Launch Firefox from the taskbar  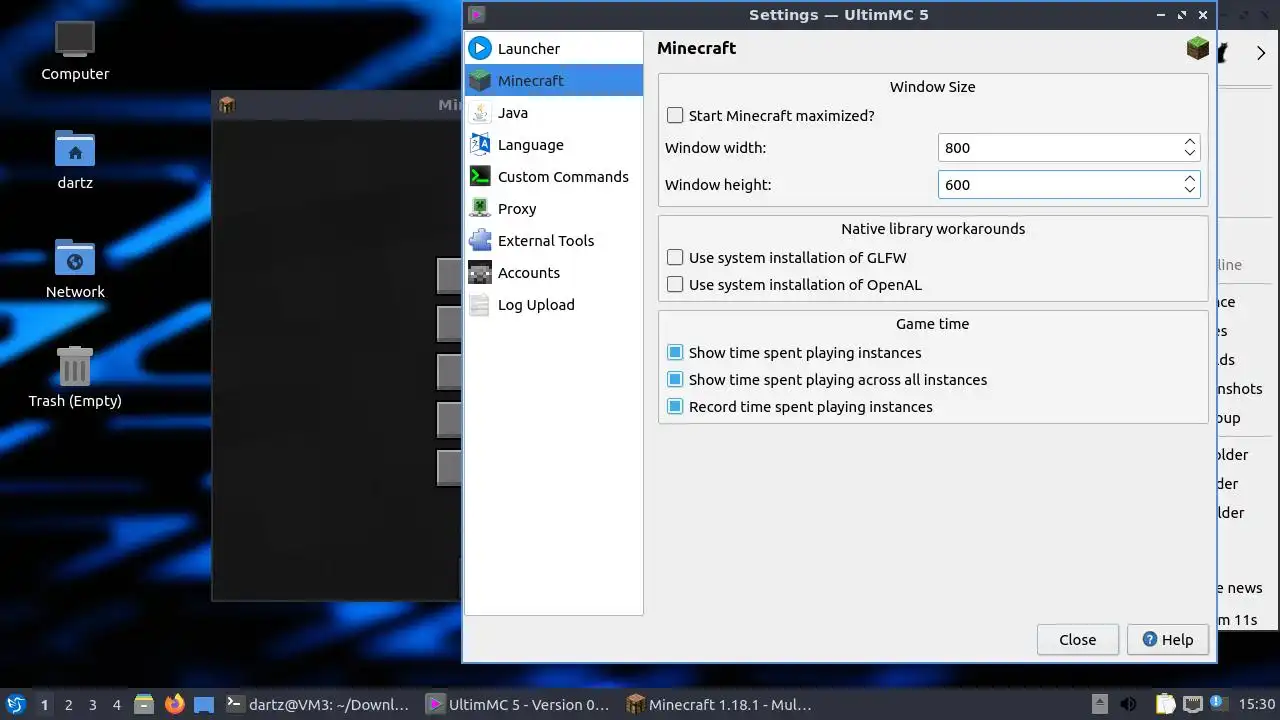click(x=175, y=704)
